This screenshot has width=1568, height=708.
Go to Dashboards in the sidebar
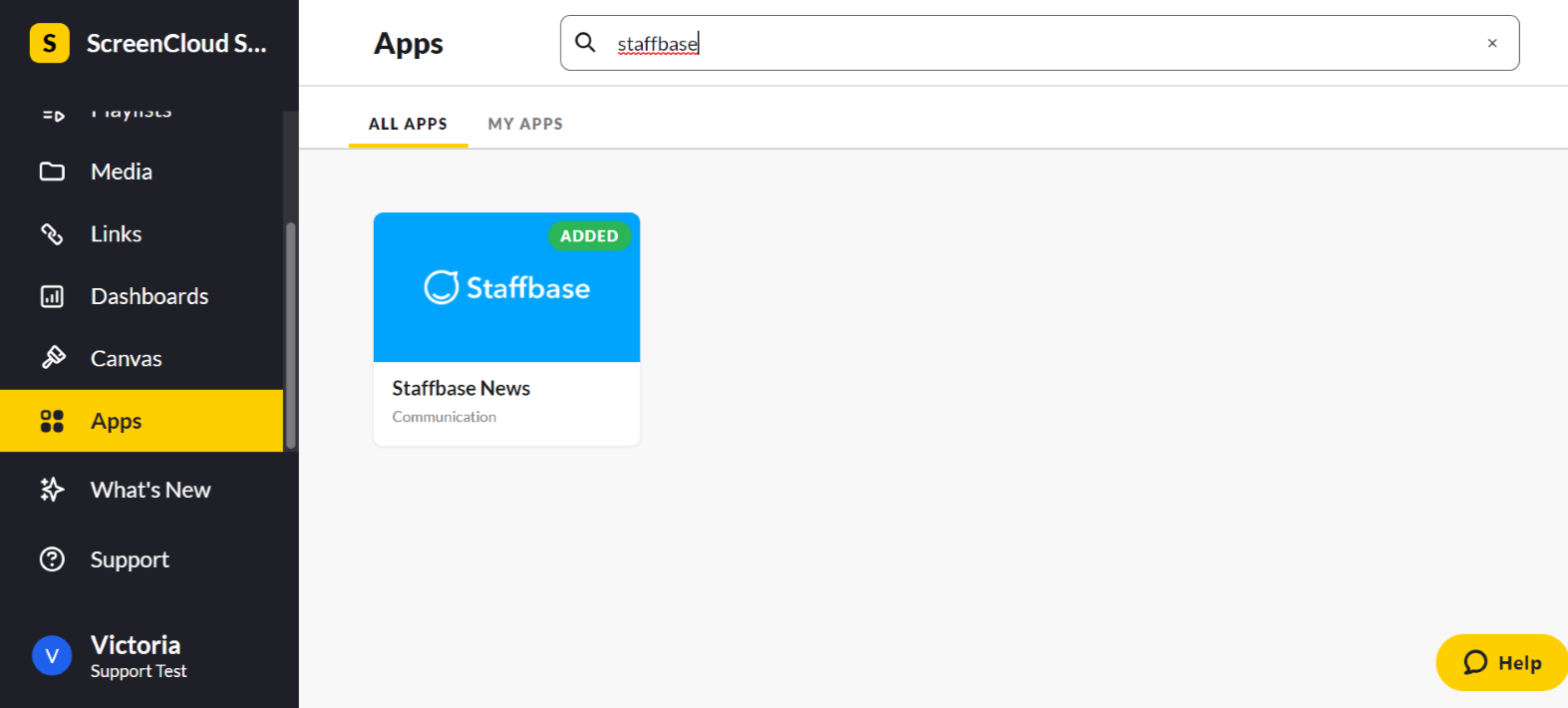pos(142,296)
